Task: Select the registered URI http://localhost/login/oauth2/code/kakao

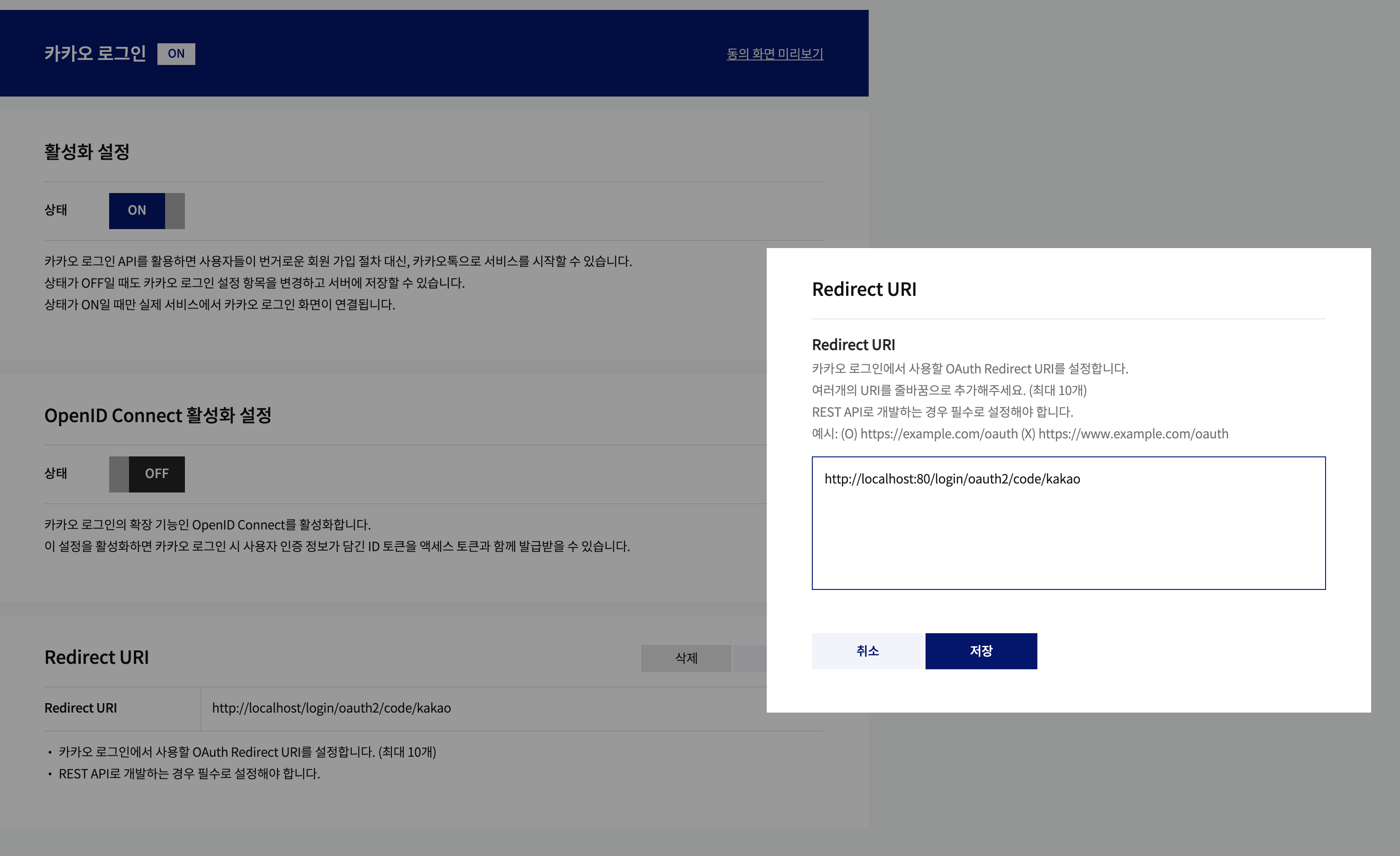Action: 331,708
